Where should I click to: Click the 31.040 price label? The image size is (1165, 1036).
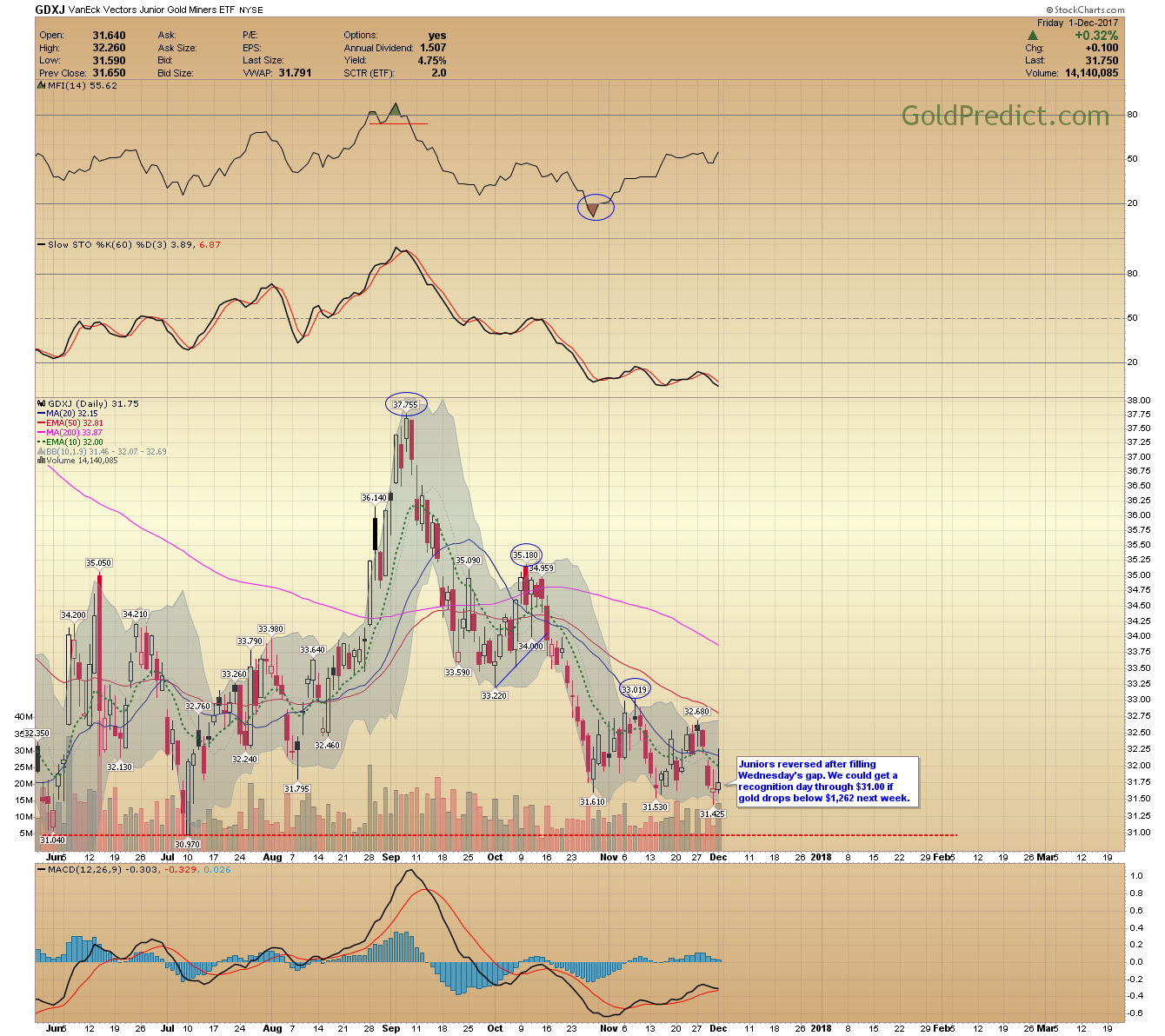pos(52,840)
